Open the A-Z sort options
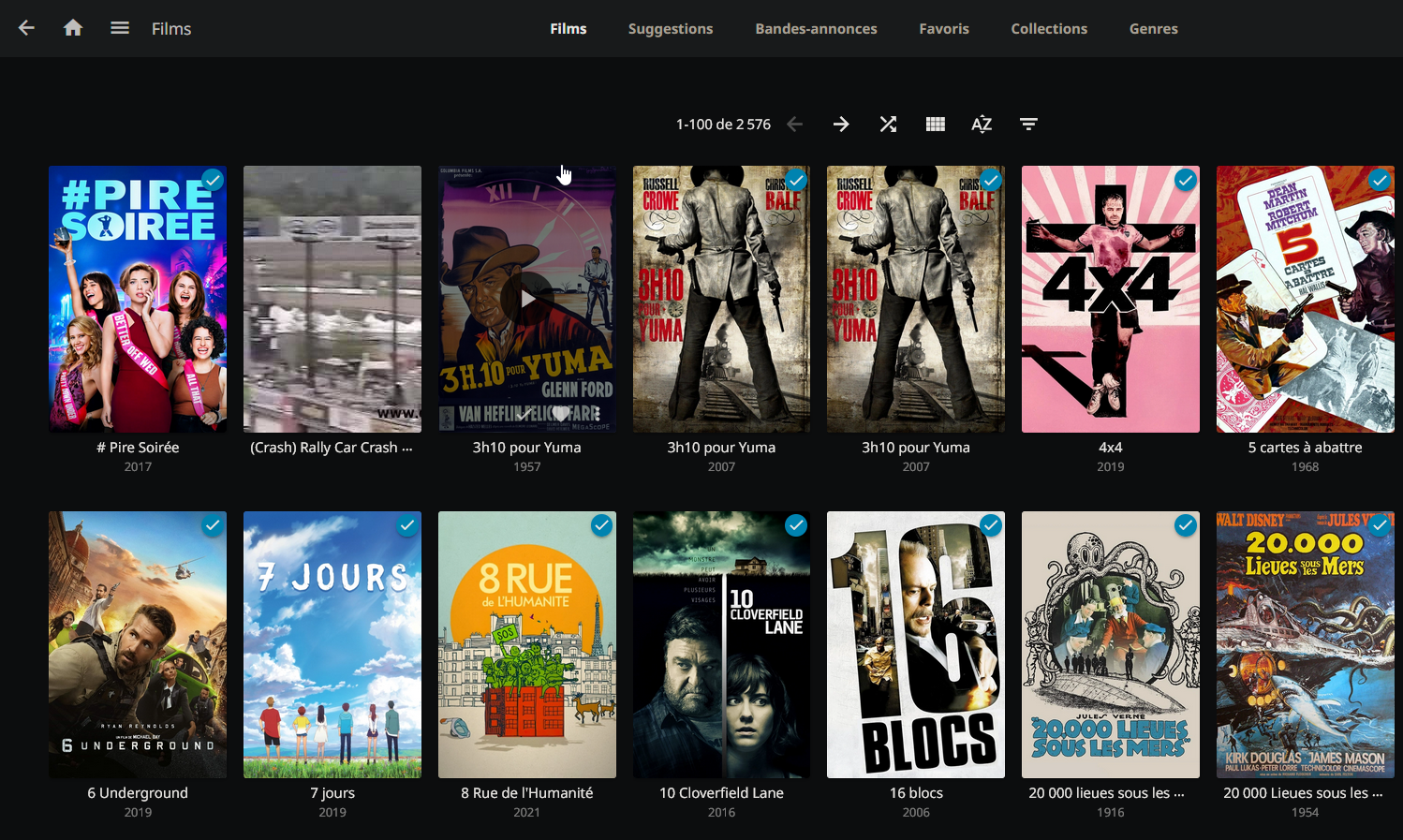The width and height of the screenshot is (1403, 840). point(982,125)
